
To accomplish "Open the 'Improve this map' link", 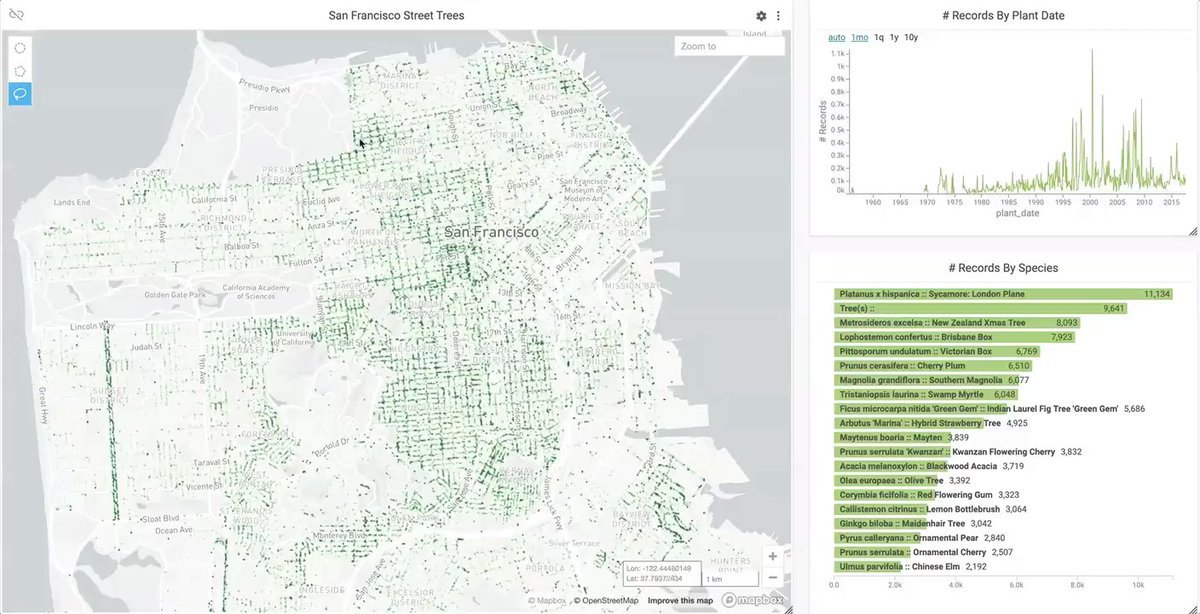I will pyautogui.click(x=680, y=601).
